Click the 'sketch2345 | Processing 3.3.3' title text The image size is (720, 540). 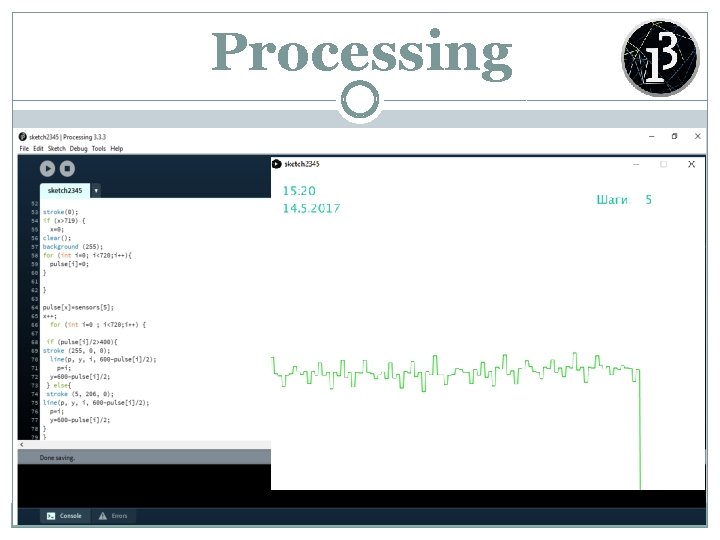[x=68, y=137]
